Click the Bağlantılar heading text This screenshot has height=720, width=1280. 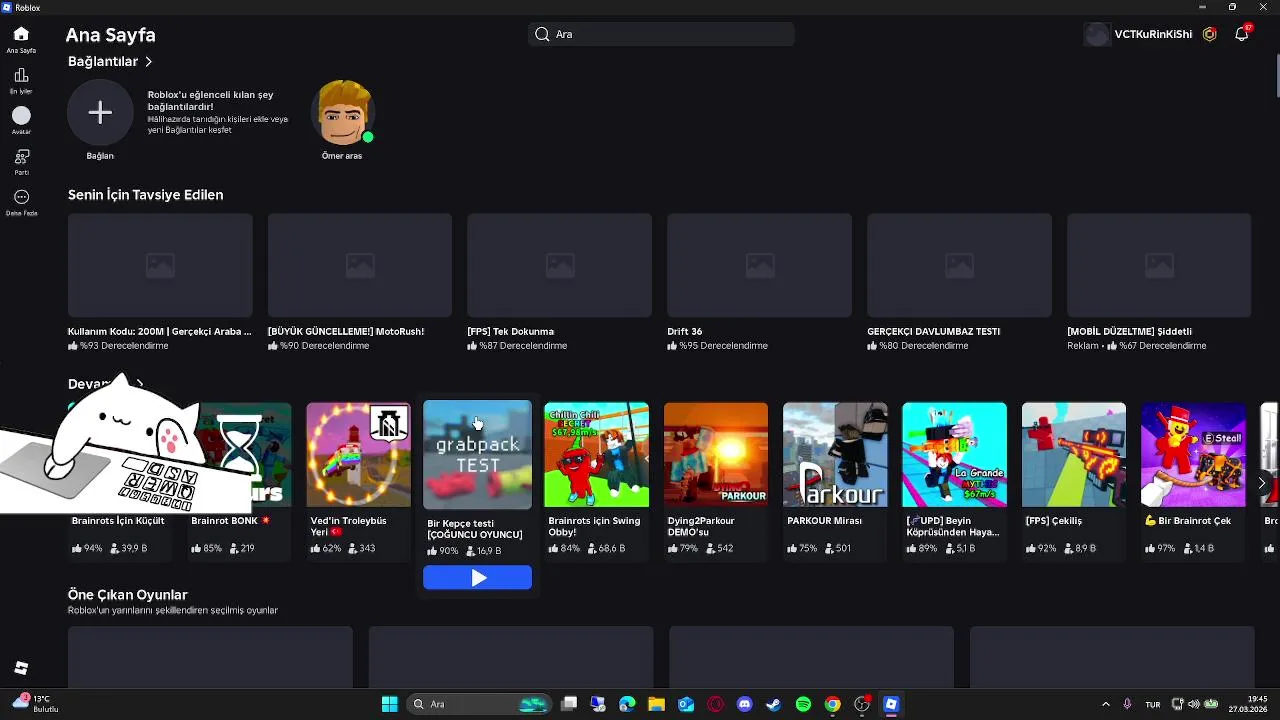tap(103, 62)
